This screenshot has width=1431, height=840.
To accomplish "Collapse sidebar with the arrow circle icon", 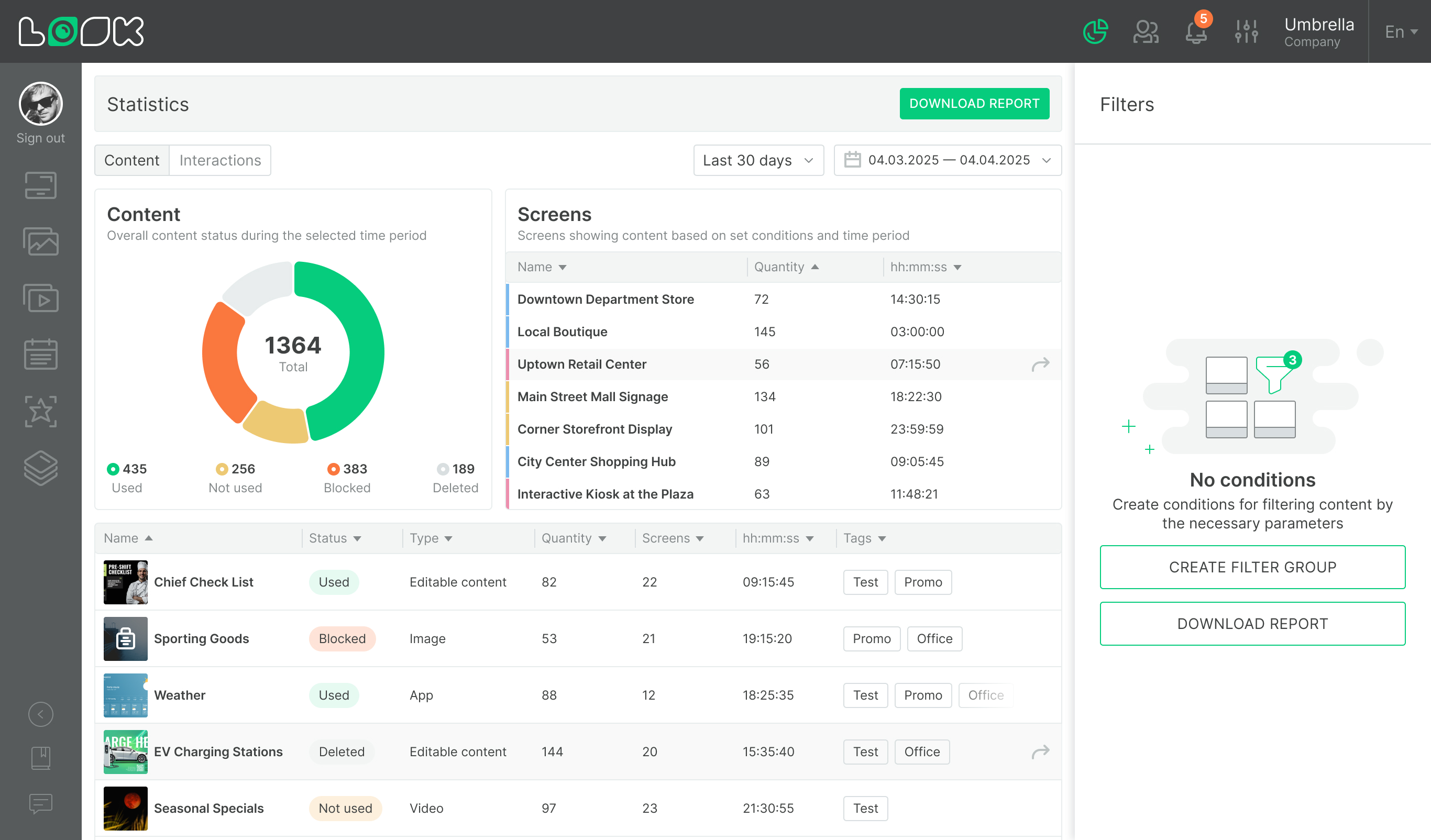I will (x=40, y=714).
